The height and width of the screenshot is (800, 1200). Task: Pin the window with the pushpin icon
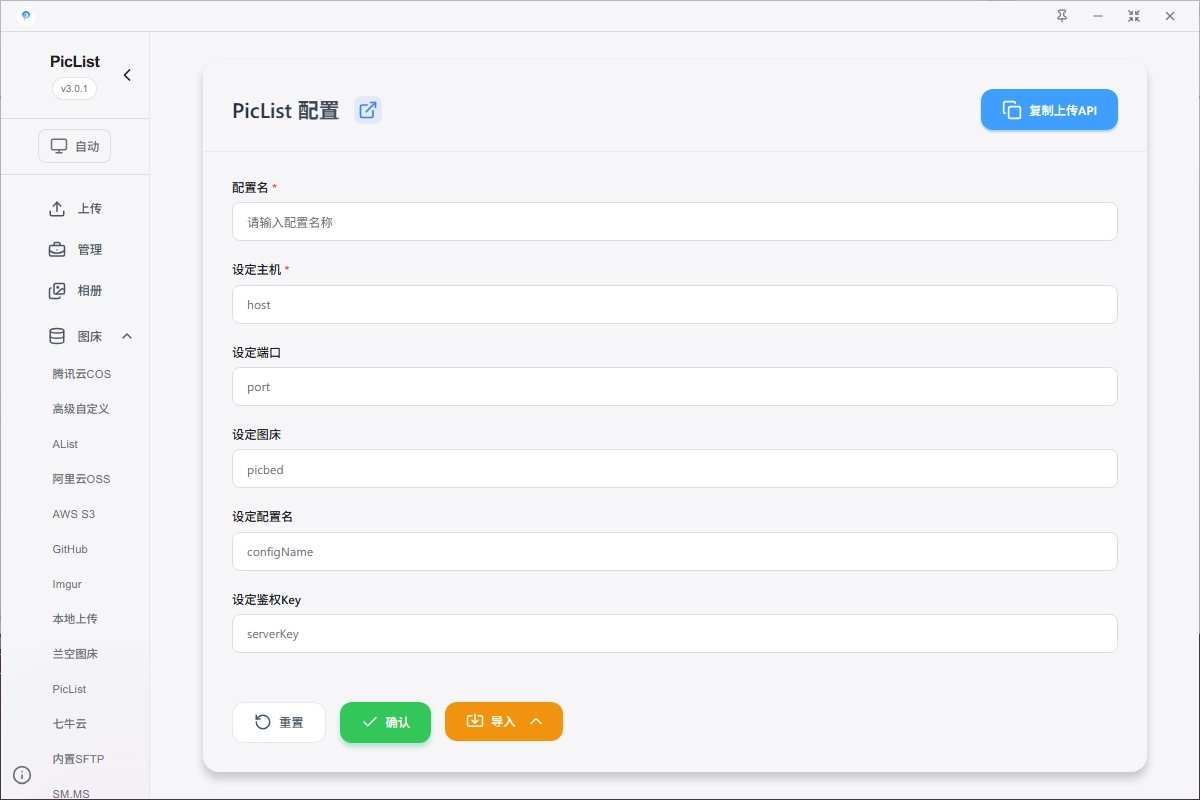point(1062,16)
